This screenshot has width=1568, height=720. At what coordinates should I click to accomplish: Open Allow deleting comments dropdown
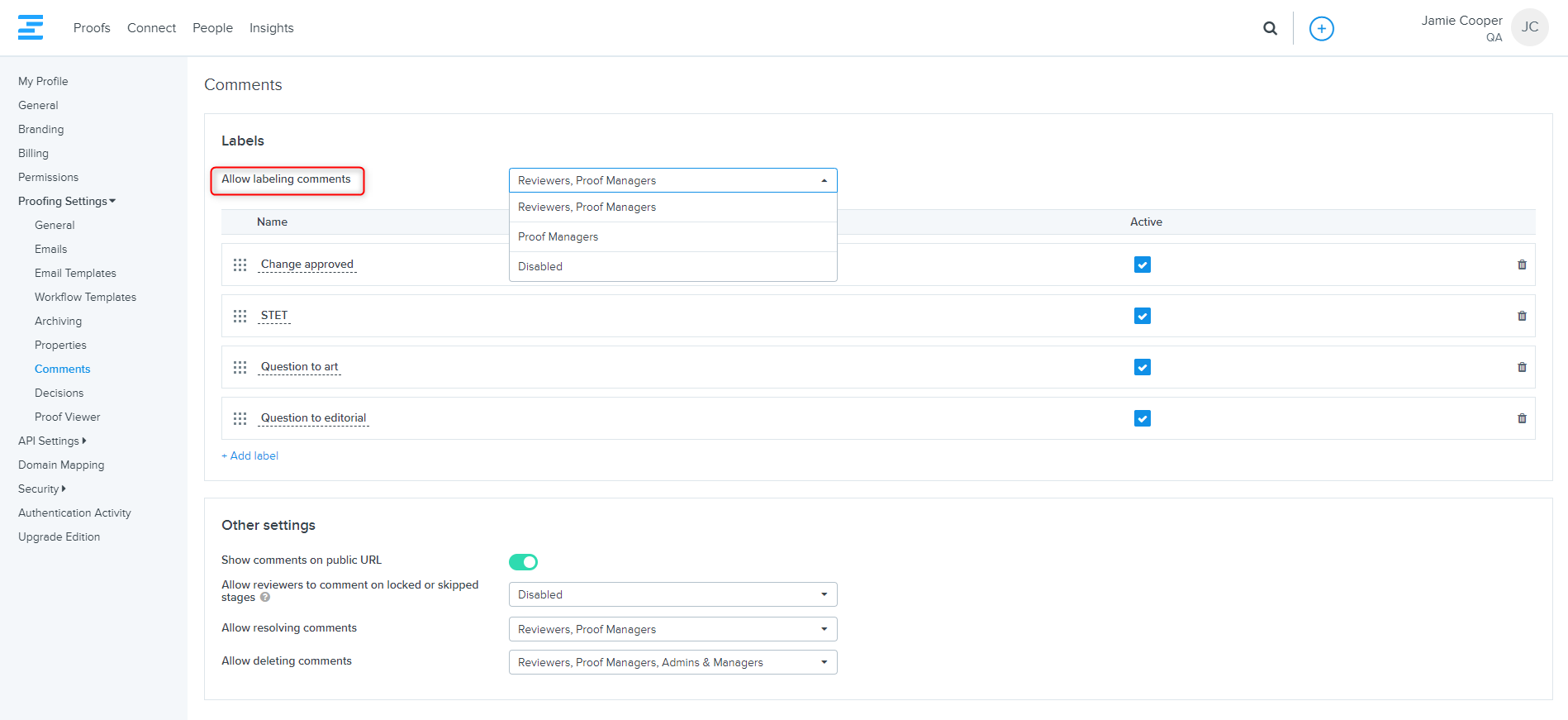(672, 662)
